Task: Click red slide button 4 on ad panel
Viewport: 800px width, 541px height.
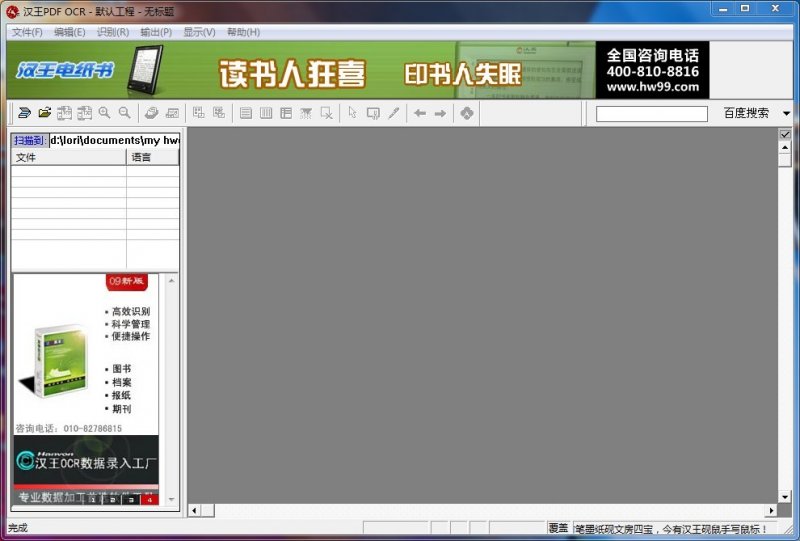Action: point(150,500)
